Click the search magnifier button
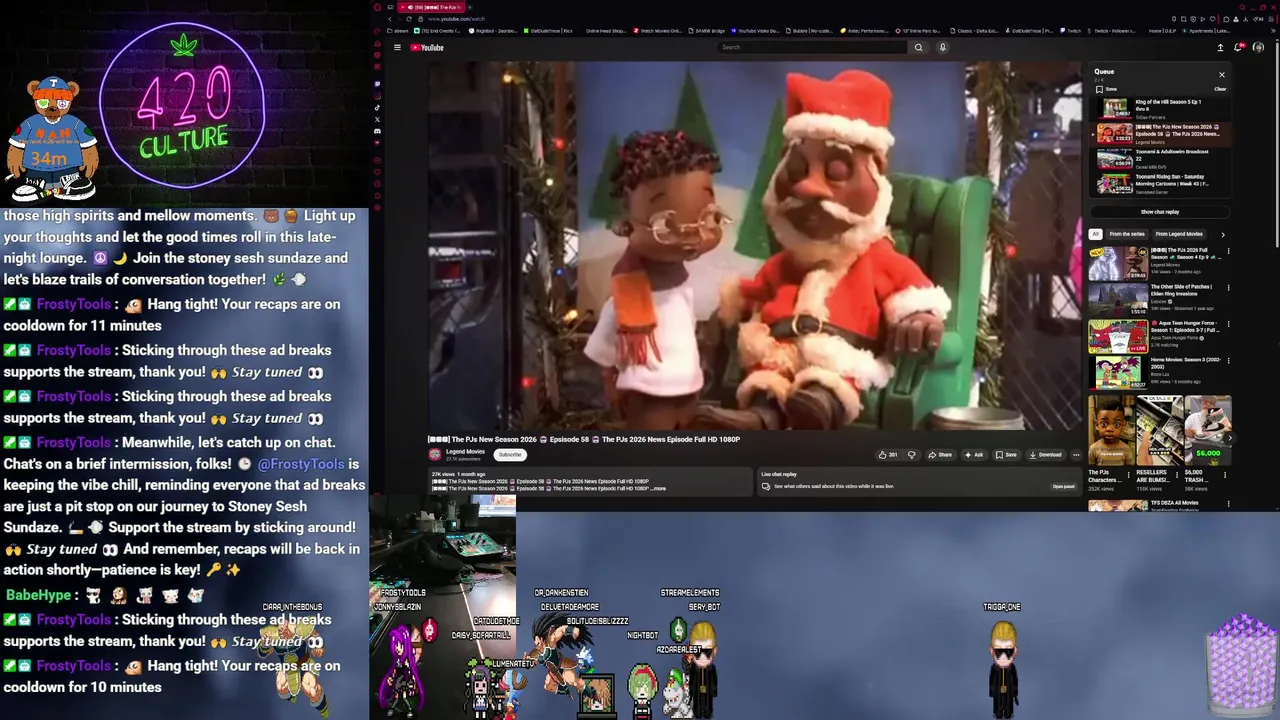This screenshot has height=720, width=1280. point(918,47)
